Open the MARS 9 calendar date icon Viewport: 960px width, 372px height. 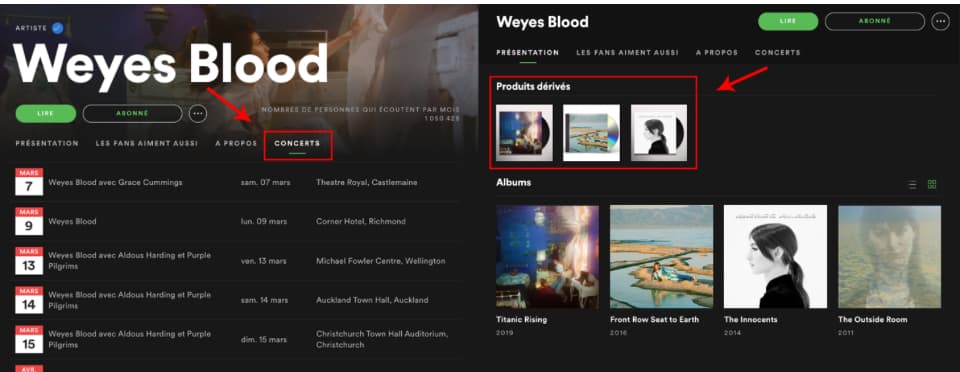pyautogui.click(x=29, y=221)
